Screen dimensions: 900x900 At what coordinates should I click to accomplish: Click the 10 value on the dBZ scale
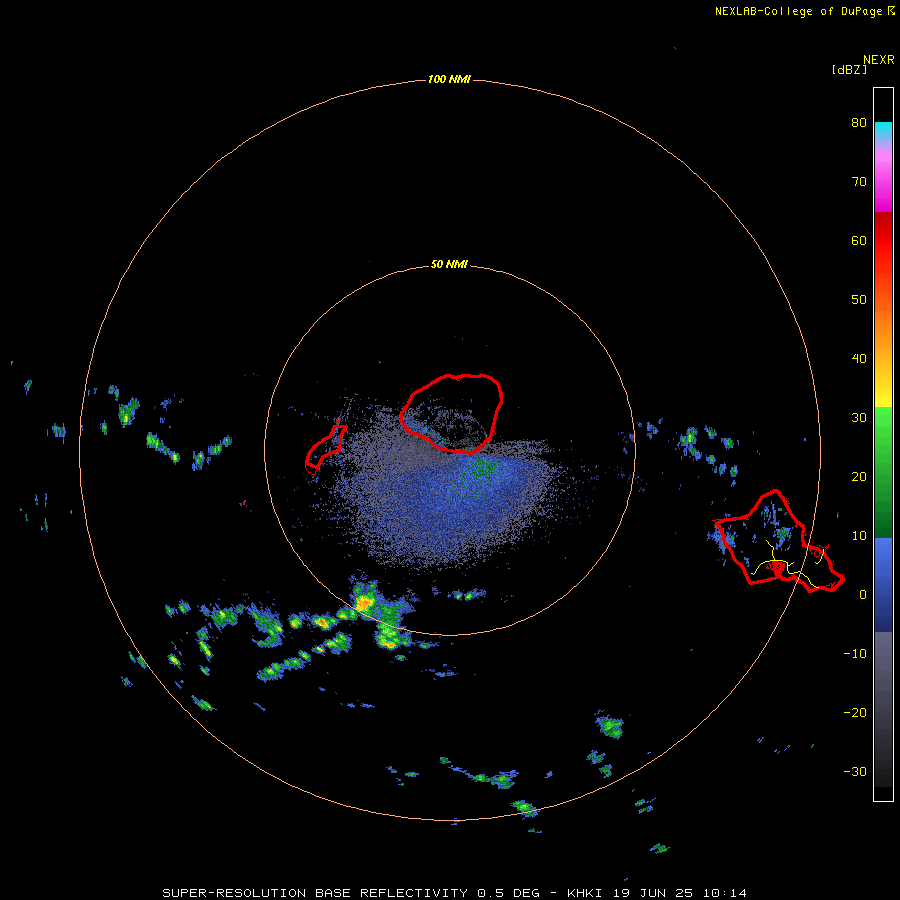pyautogui.click(x=859, y=536)
